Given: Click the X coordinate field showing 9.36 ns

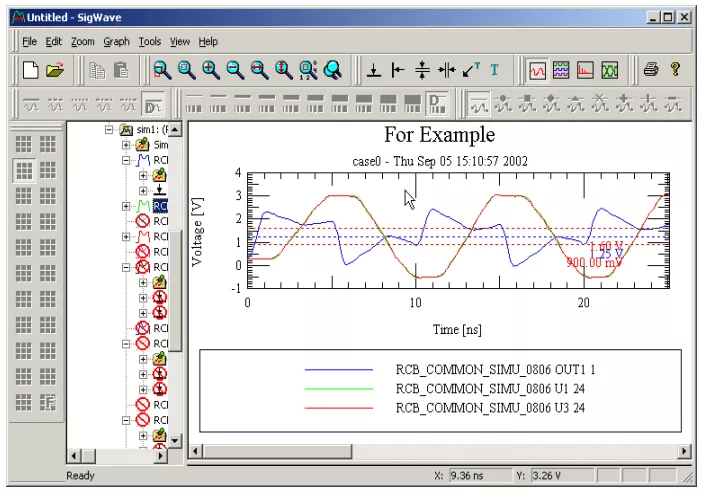Looking at the screenshot, I should tap(480, 475).
